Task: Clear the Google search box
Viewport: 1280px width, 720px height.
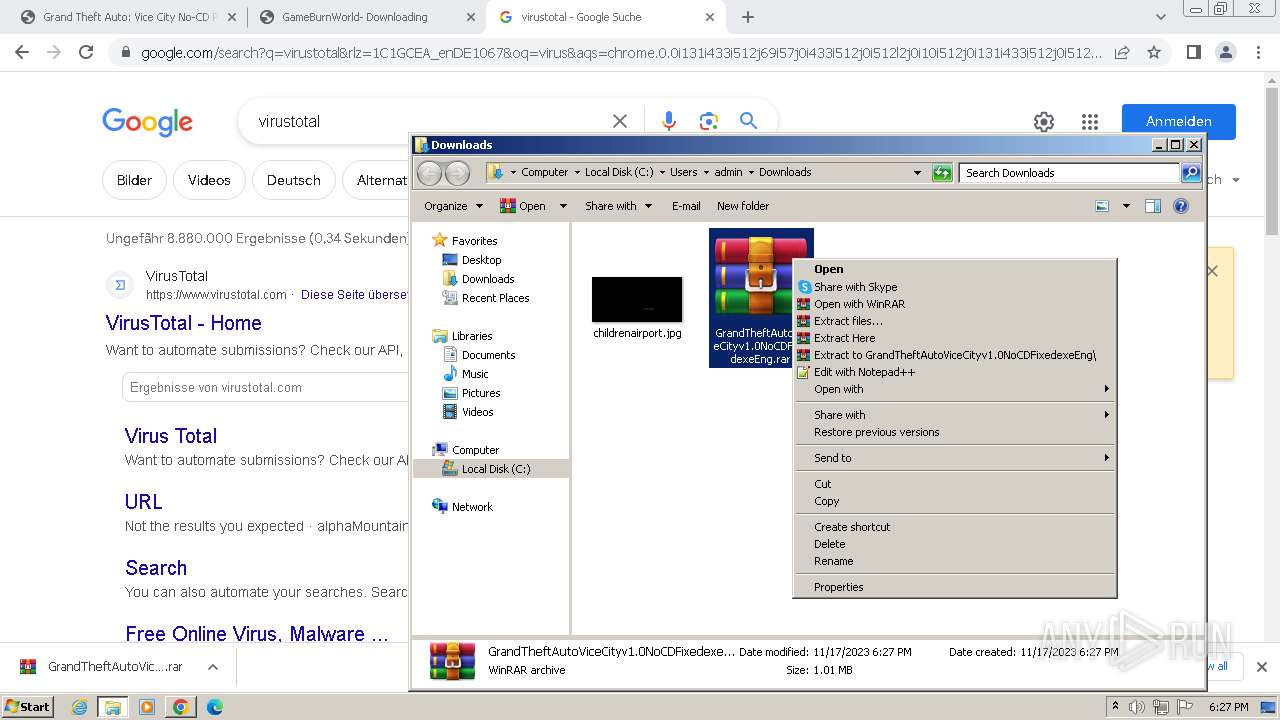Action: point(620,121)
